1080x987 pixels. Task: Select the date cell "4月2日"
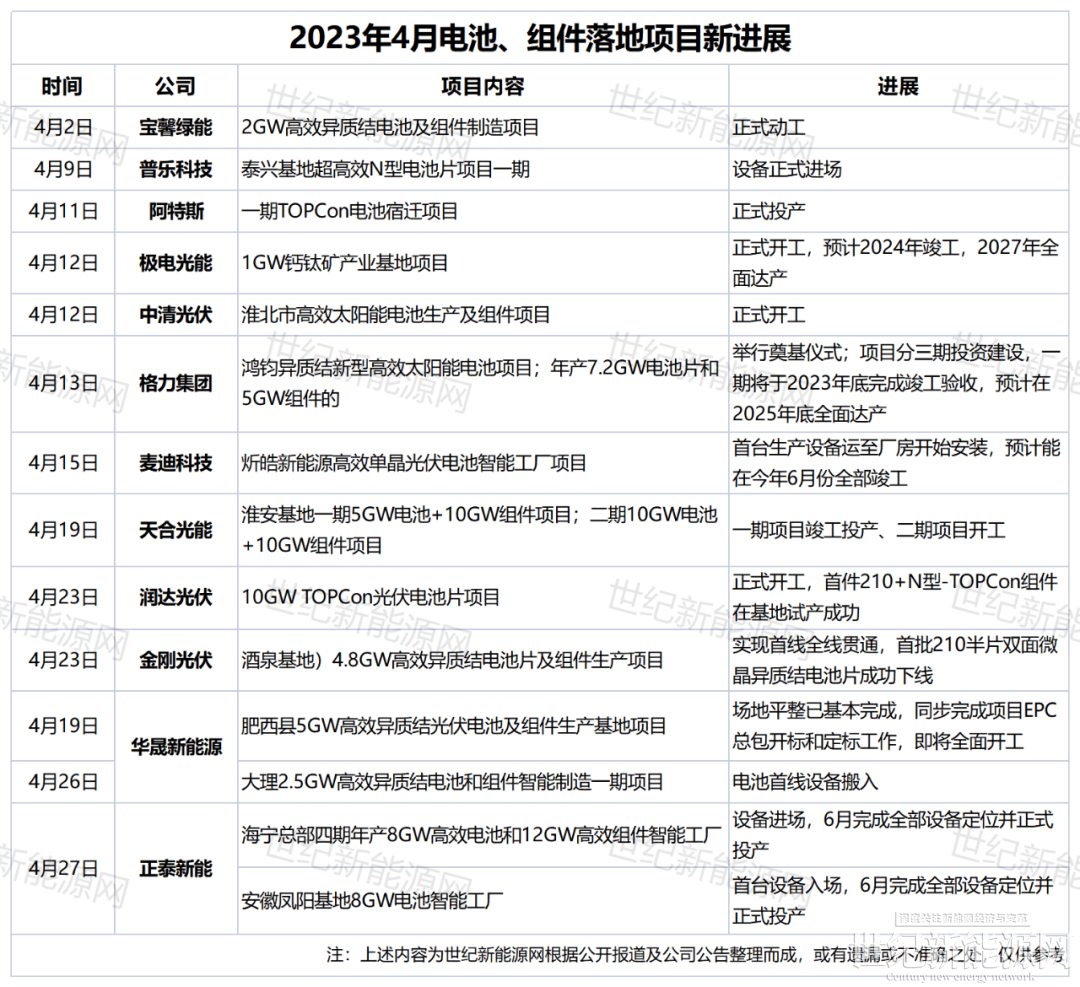63,127
